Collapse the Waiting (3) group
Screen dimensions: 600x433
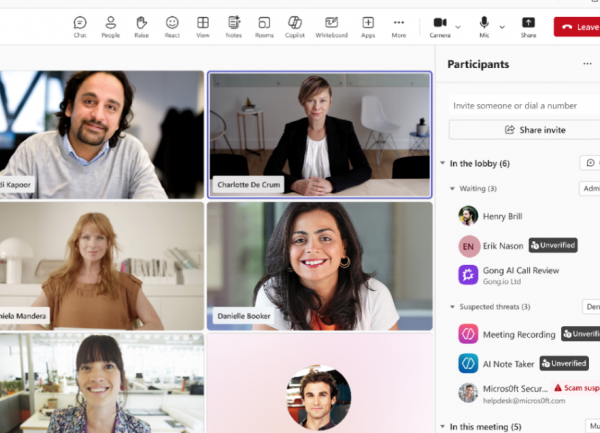point(452,188)
